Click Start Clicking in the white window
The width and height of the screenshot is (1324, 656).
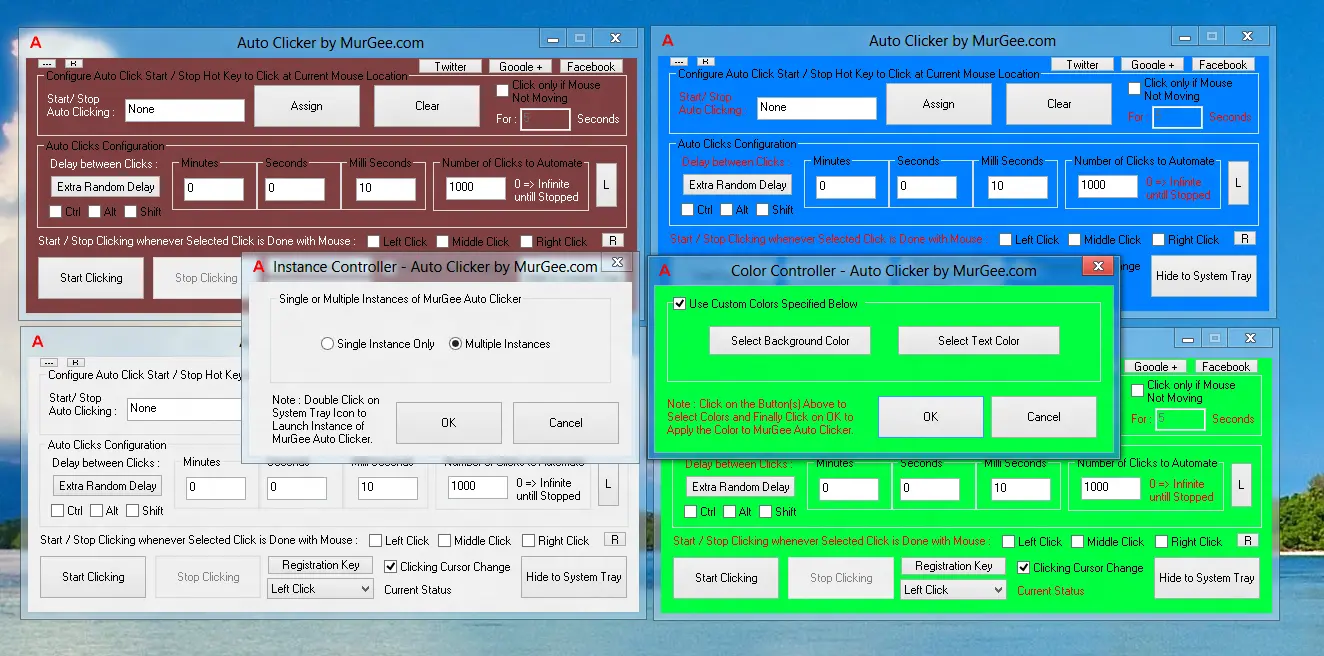tap(93, 577)
